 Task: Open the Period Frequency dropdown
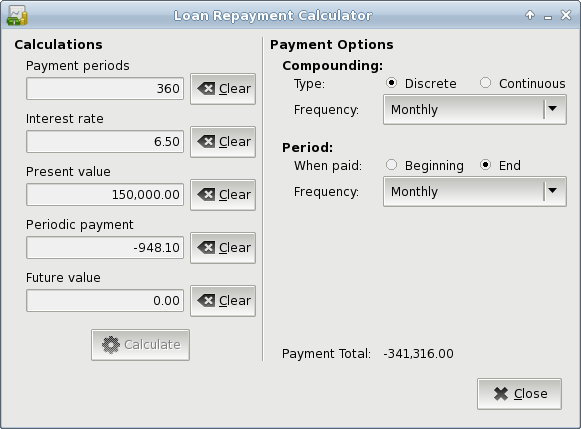point(475,192)
